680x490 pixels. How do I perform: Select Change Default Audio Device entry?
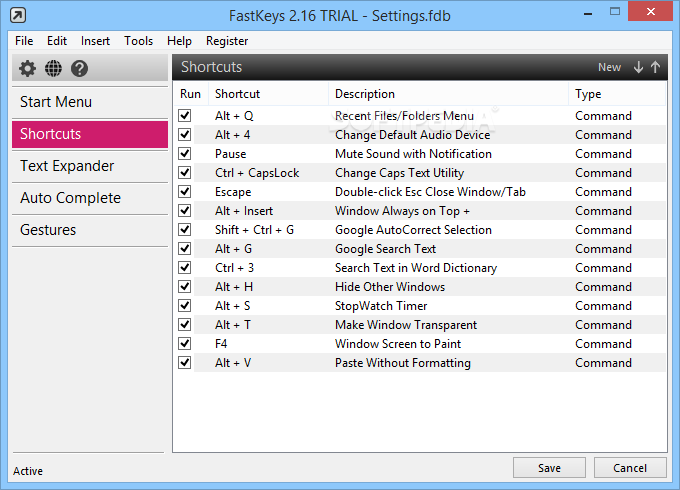click(x=421, y=134)
